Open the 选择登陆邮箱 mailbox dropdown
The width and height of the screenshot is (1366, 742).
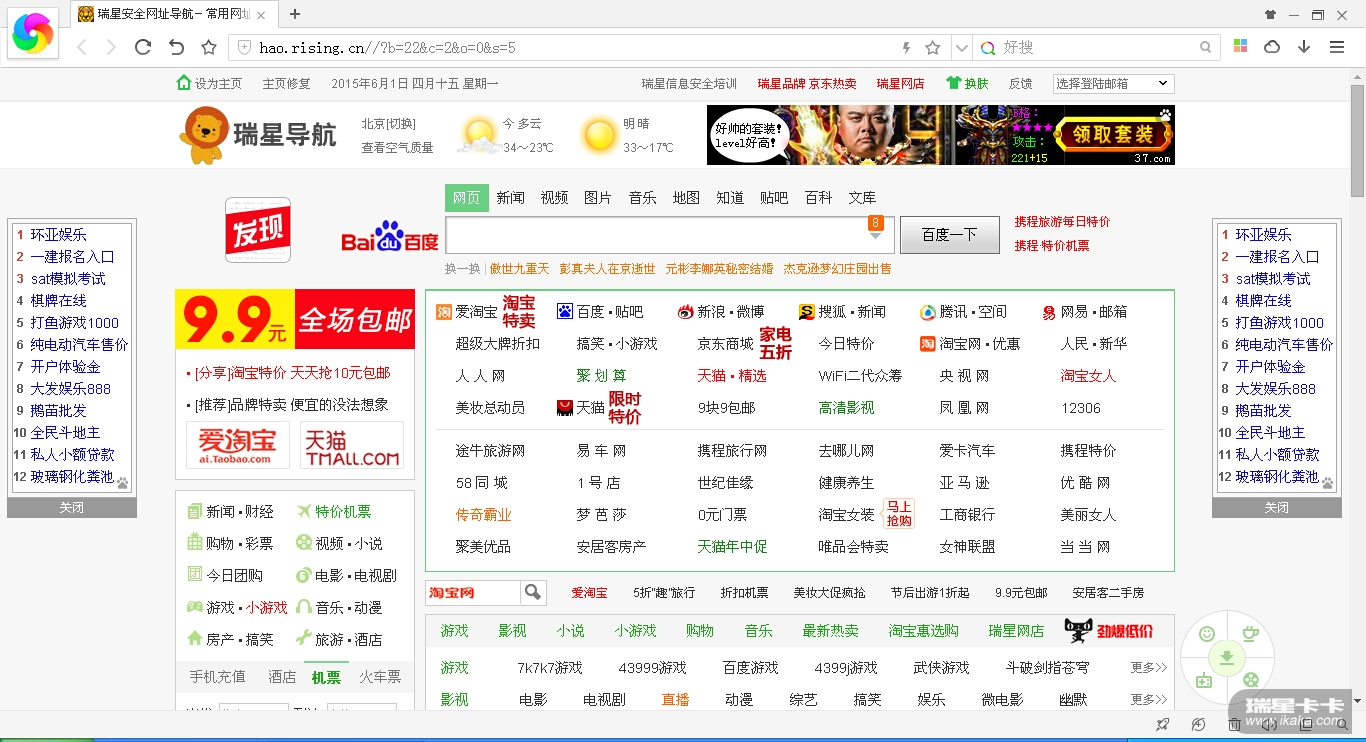1113,84
